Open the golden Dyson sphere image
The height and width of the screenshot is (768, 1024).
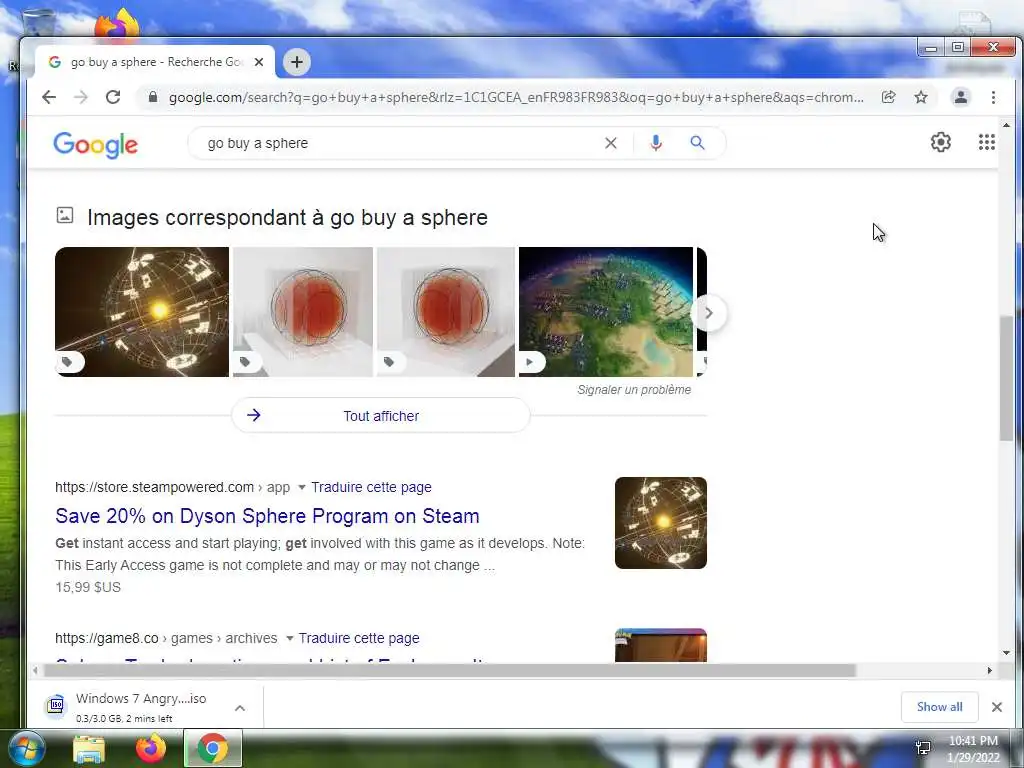click(x=142, y=312)
